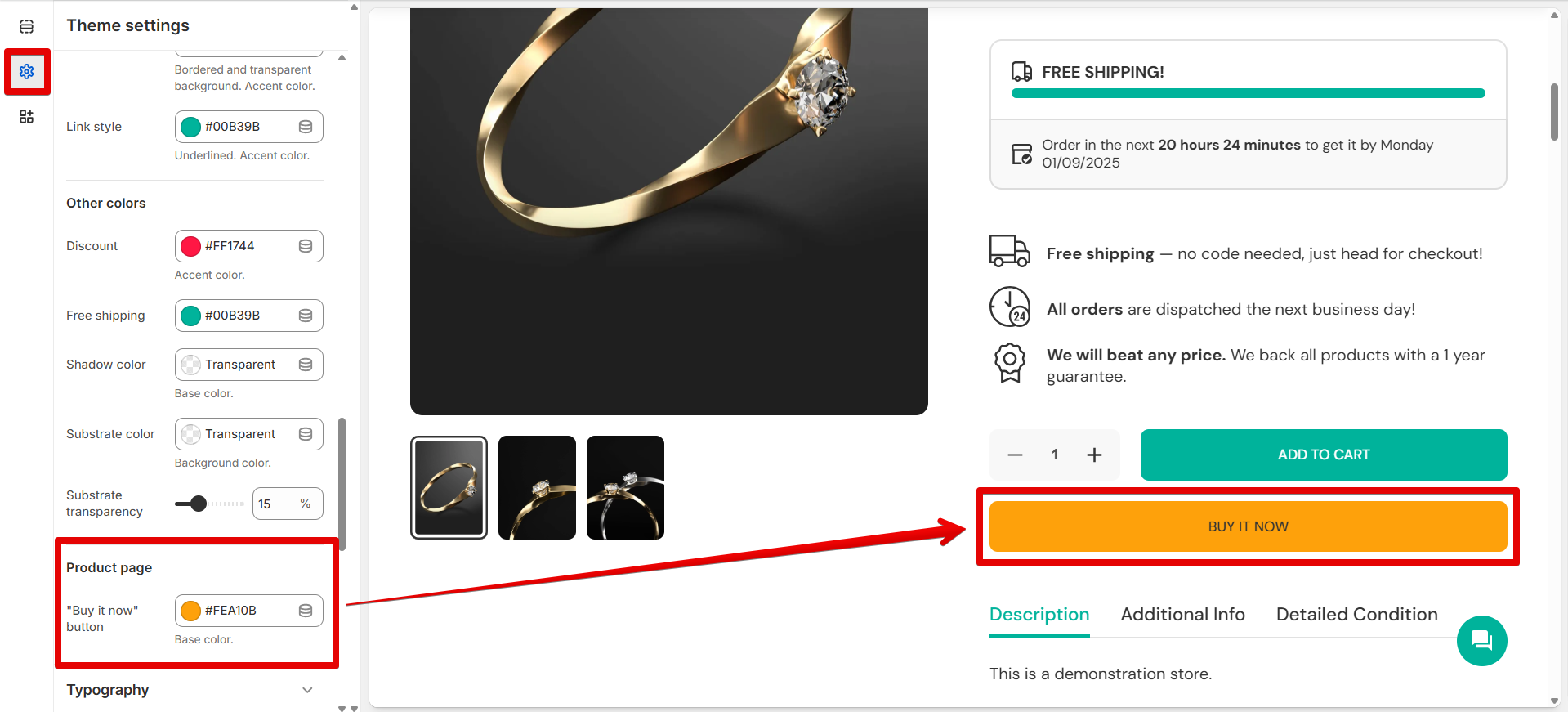Open Theme settings gear icon

pyautogui.click(x=26, y=72)
